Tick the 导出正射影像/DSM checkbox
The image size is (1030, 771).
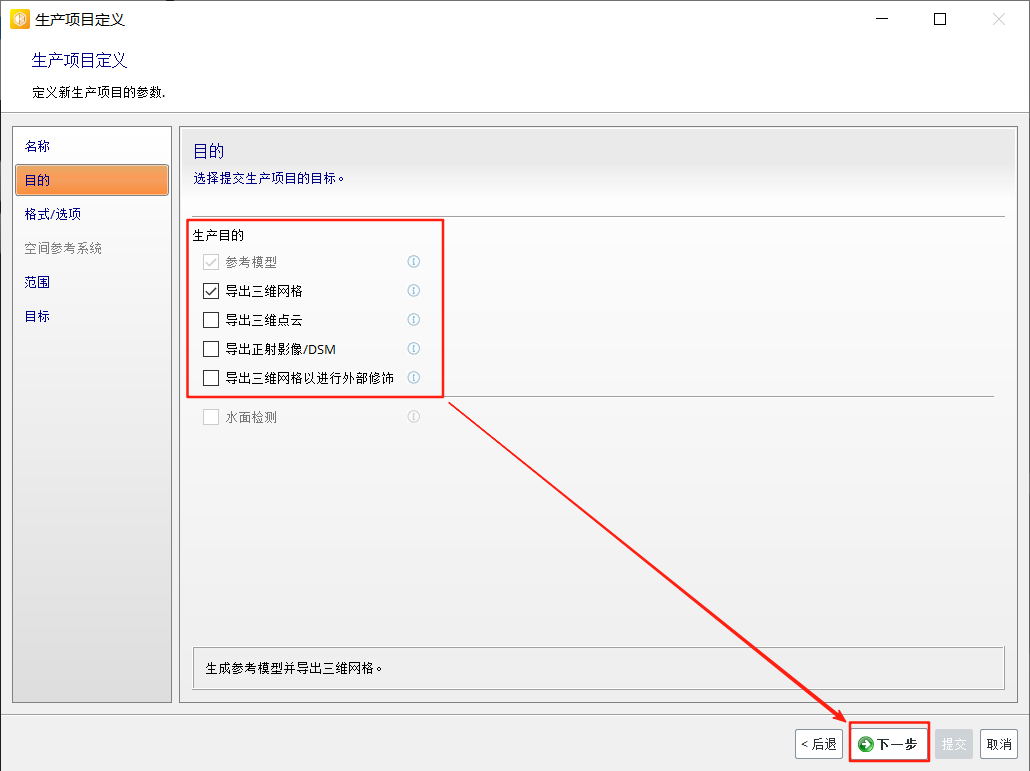[211, 349]
